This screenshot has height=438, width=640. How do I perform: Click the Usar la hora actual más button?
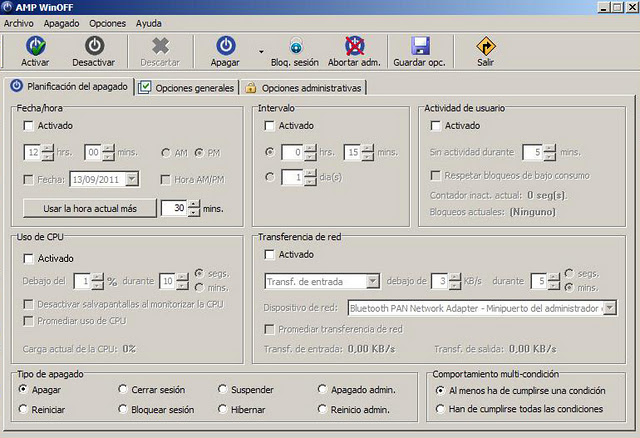[x=89, y=208]
